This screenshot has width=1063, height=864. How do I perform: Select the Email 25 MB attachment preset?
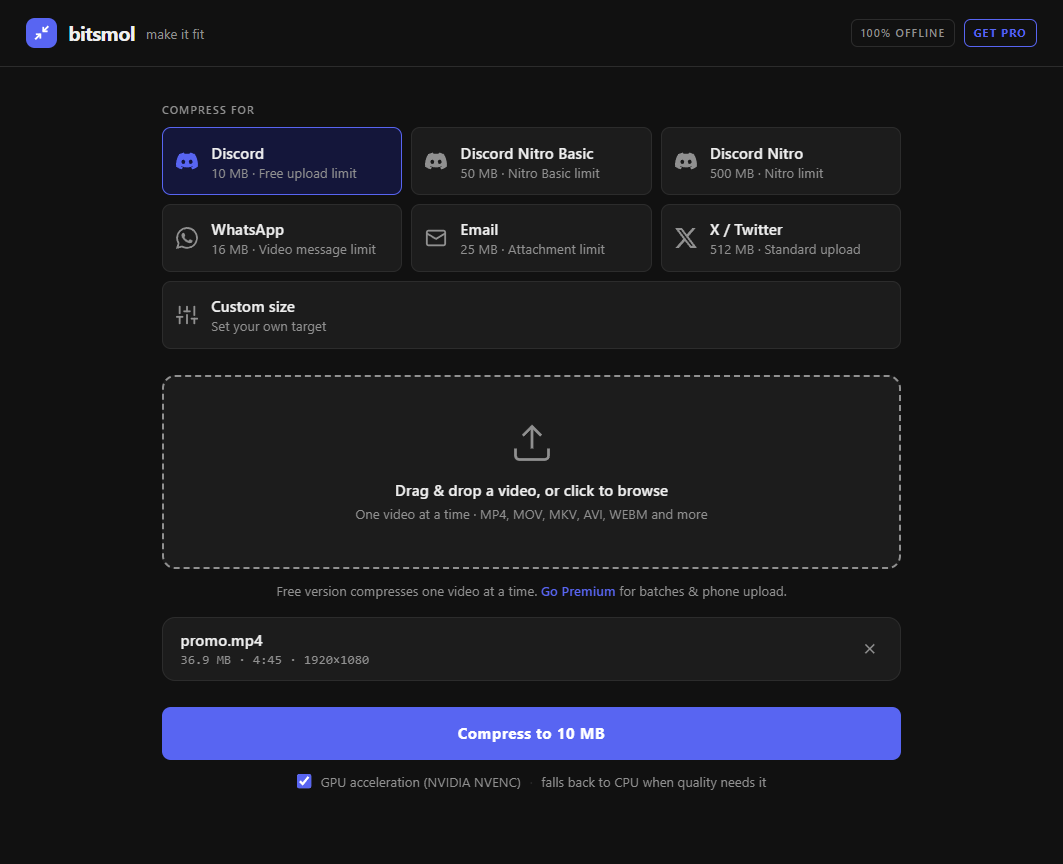point(532,238)
